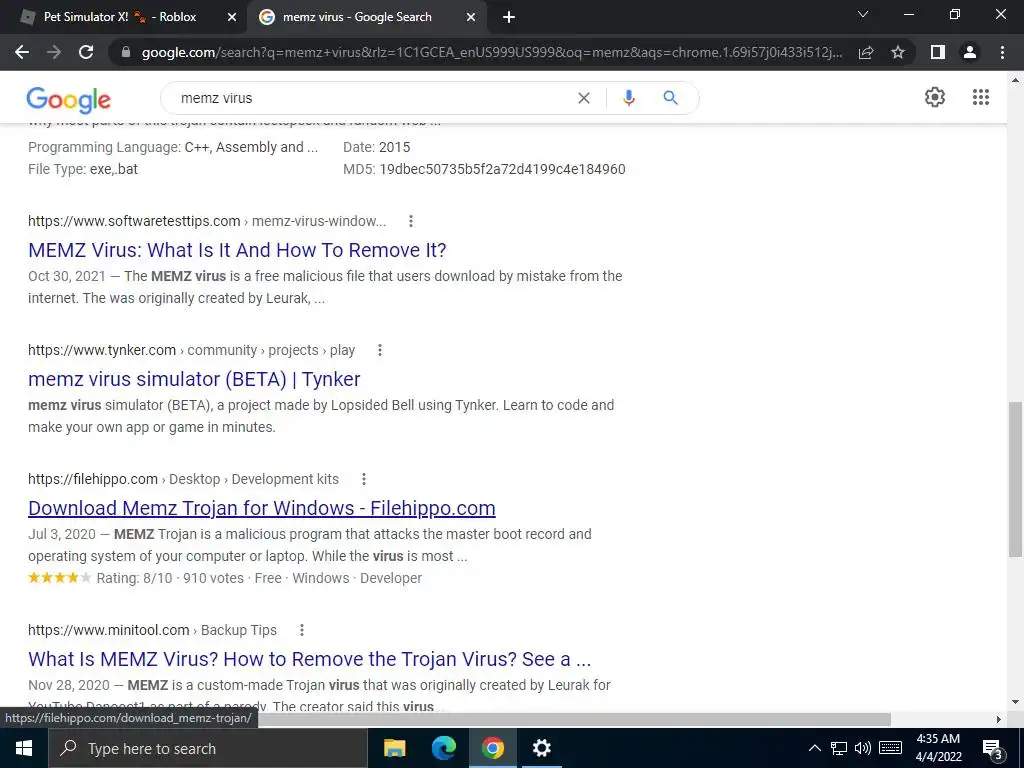Click the scroll-down arrow
Image resolution: width=1024 pixels, height=768 pixels.
click(1015, 702)
